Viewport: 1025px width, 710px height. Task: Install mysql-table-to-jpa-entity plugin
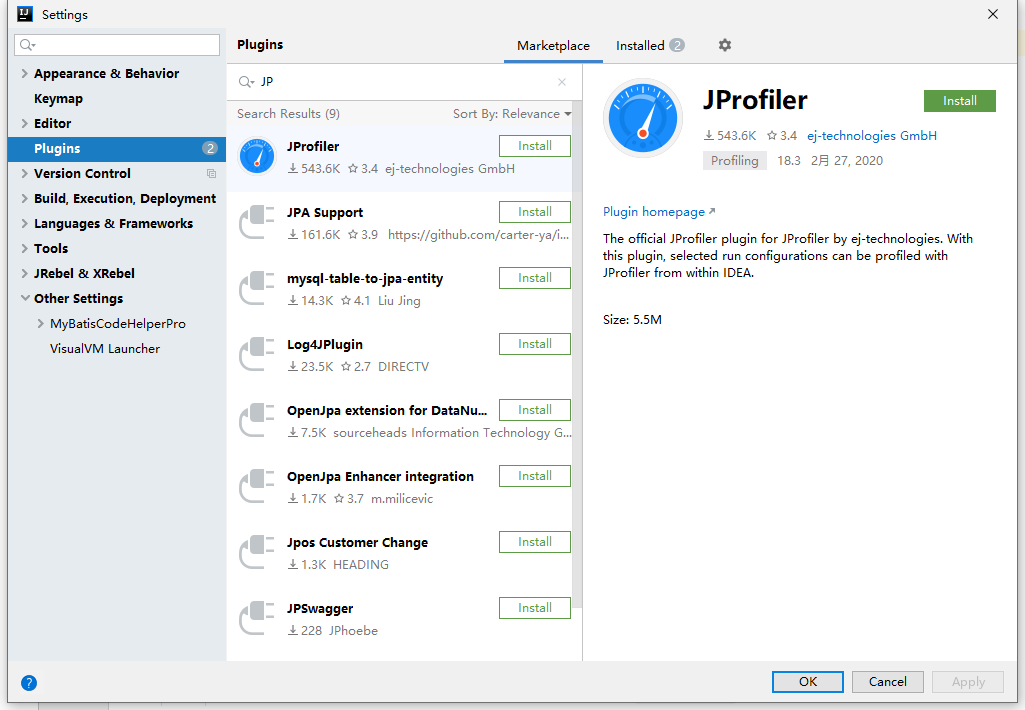point(535,278)
